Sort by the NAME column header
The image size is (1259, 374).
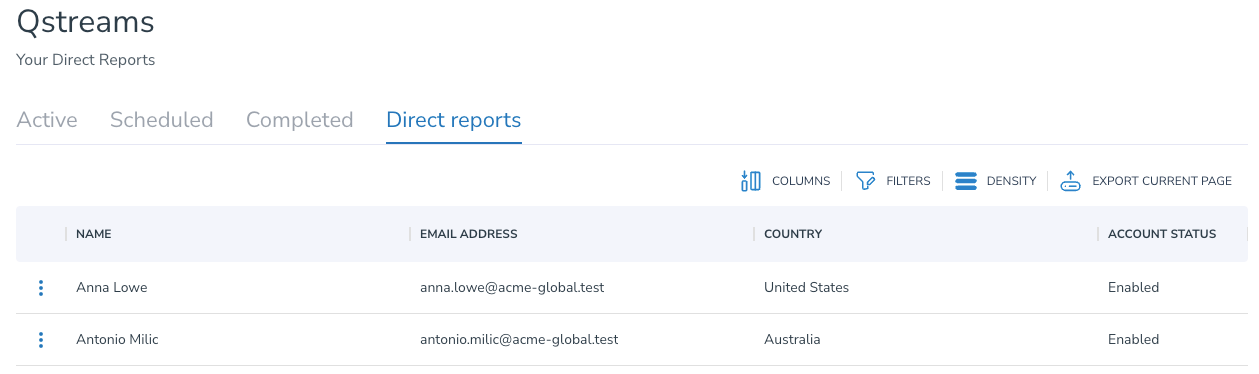94,234
